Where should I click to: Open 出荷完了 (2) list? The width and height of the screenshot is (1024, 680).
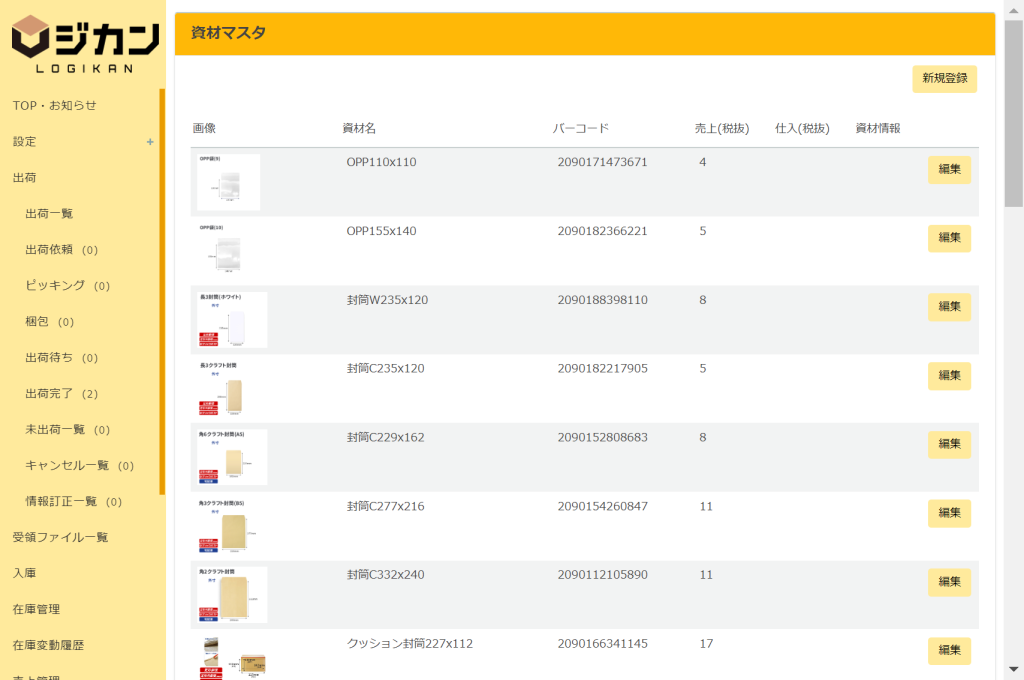[62, 394]
